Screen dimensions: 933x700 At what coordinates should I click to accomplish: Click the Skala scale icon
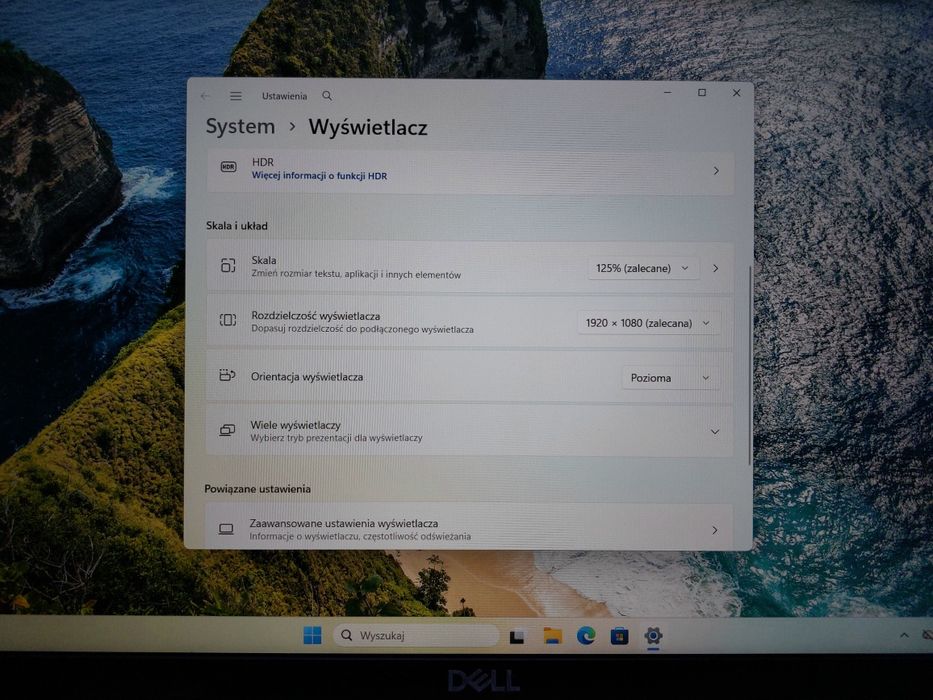coord(228,265)
